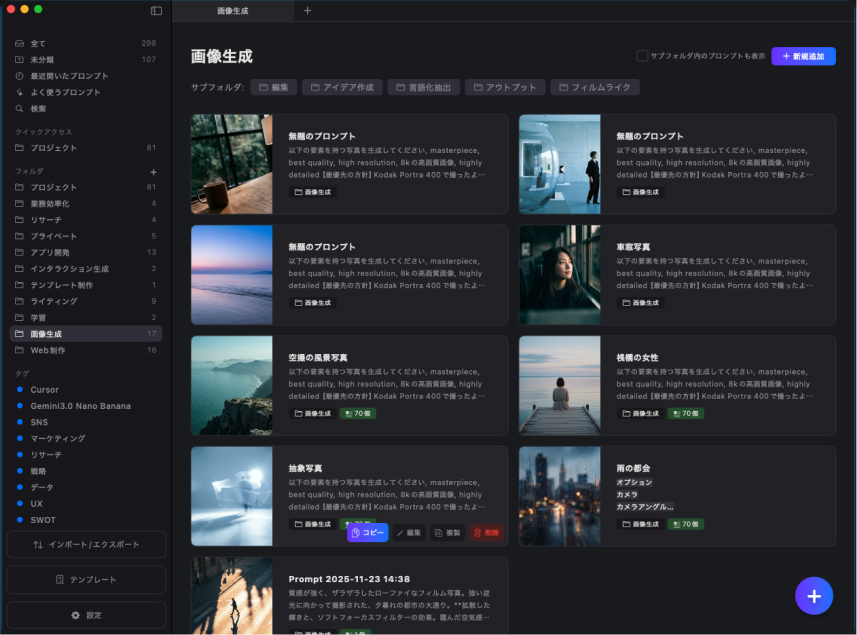Select the テンプレート制作 folder
This screenshot has width=857, height=635.
[x=86, y=285]
